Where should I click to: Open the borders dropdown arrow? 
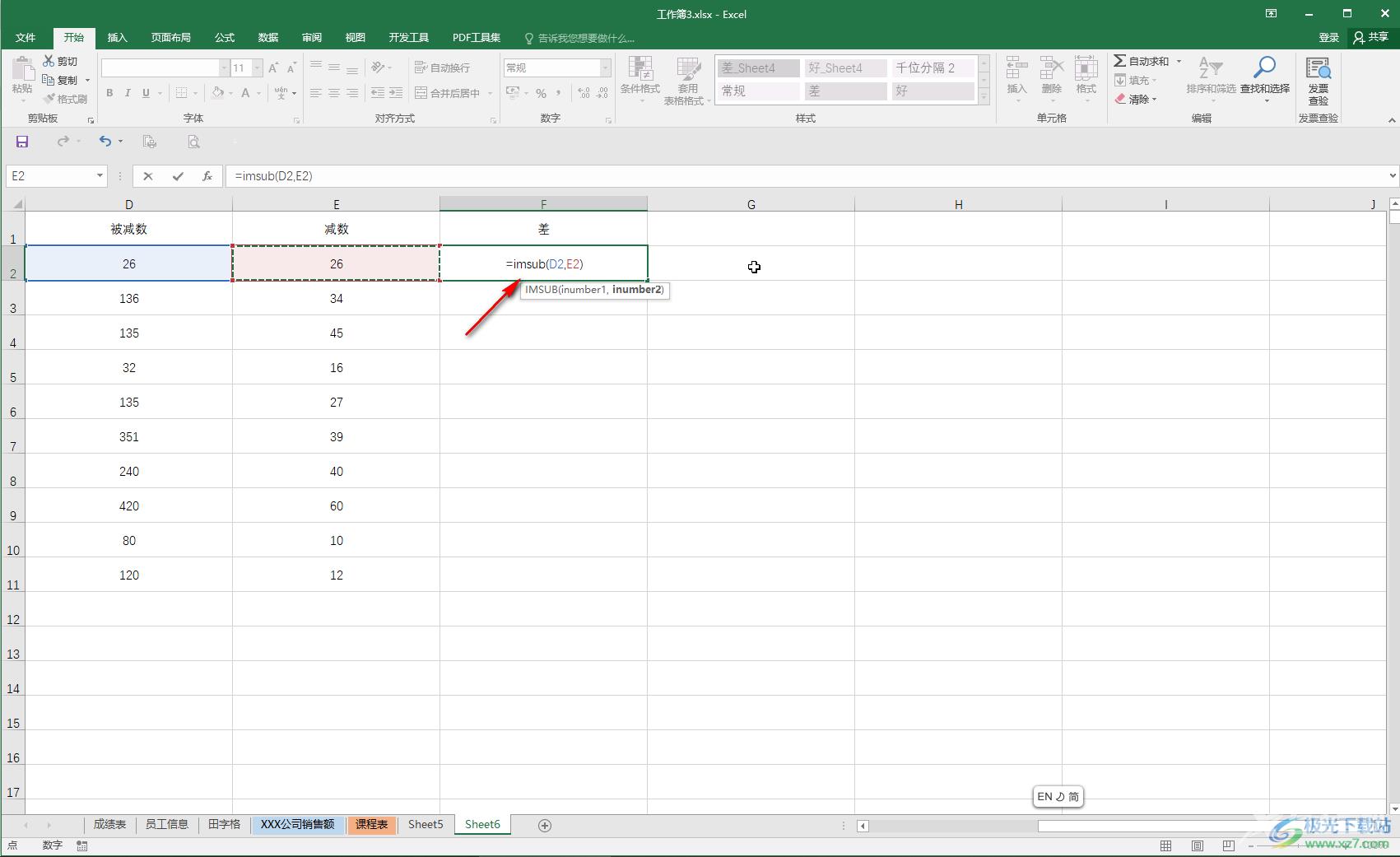pyautogui.click(x=196, y=93)
